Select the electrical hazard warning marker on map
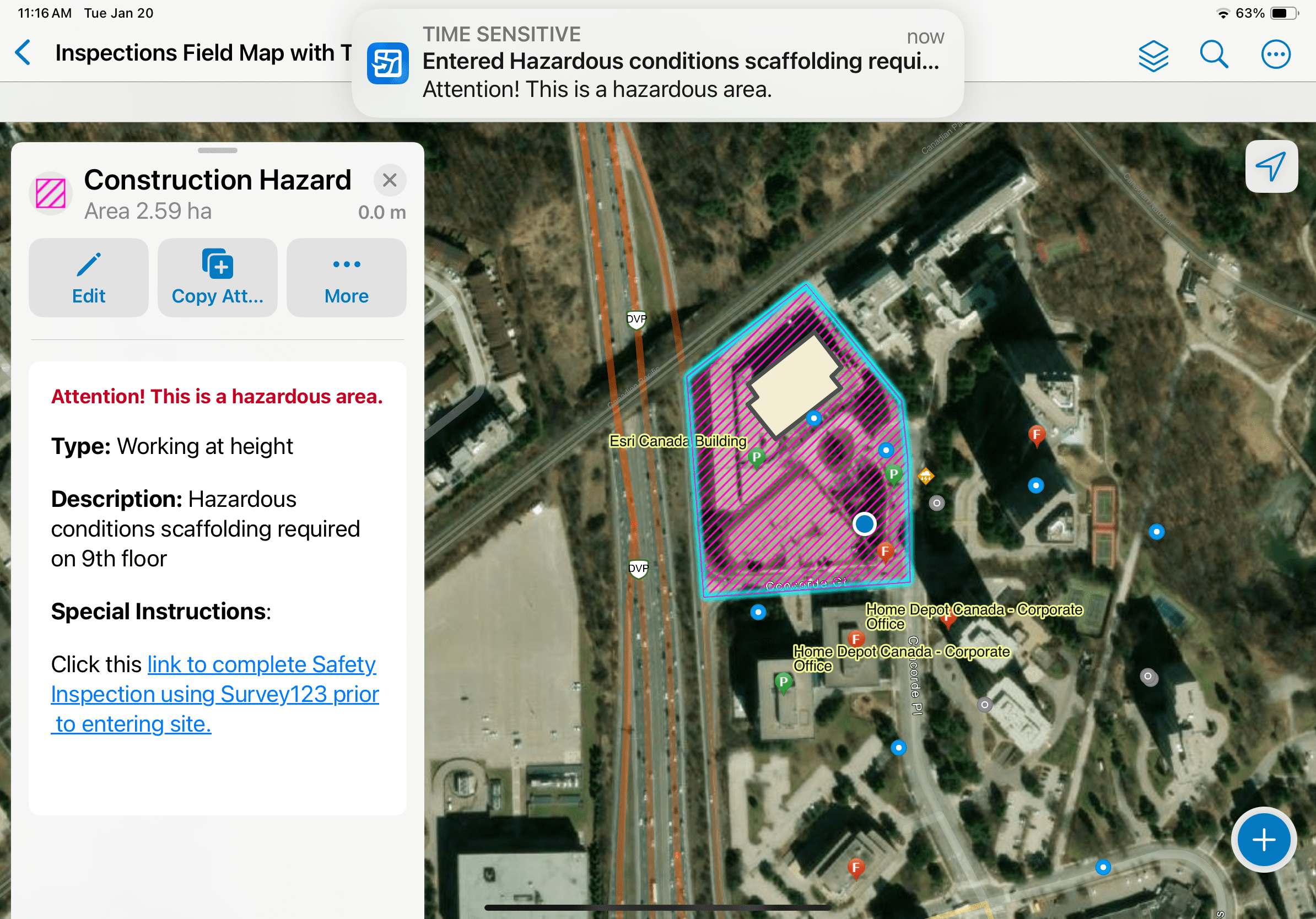The height and width of the screenshot is (919, 1316). tap(927, 476)
